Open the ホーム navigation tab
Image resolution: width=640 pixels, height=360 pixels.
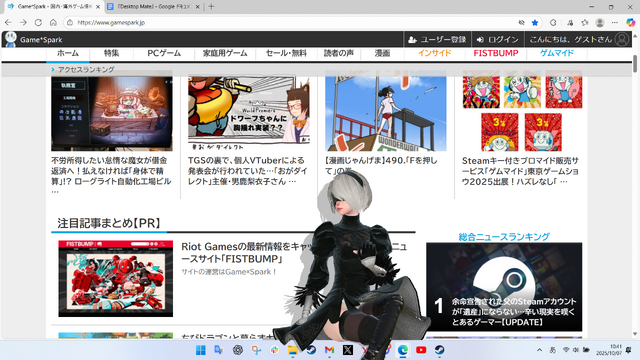(68, 53)
